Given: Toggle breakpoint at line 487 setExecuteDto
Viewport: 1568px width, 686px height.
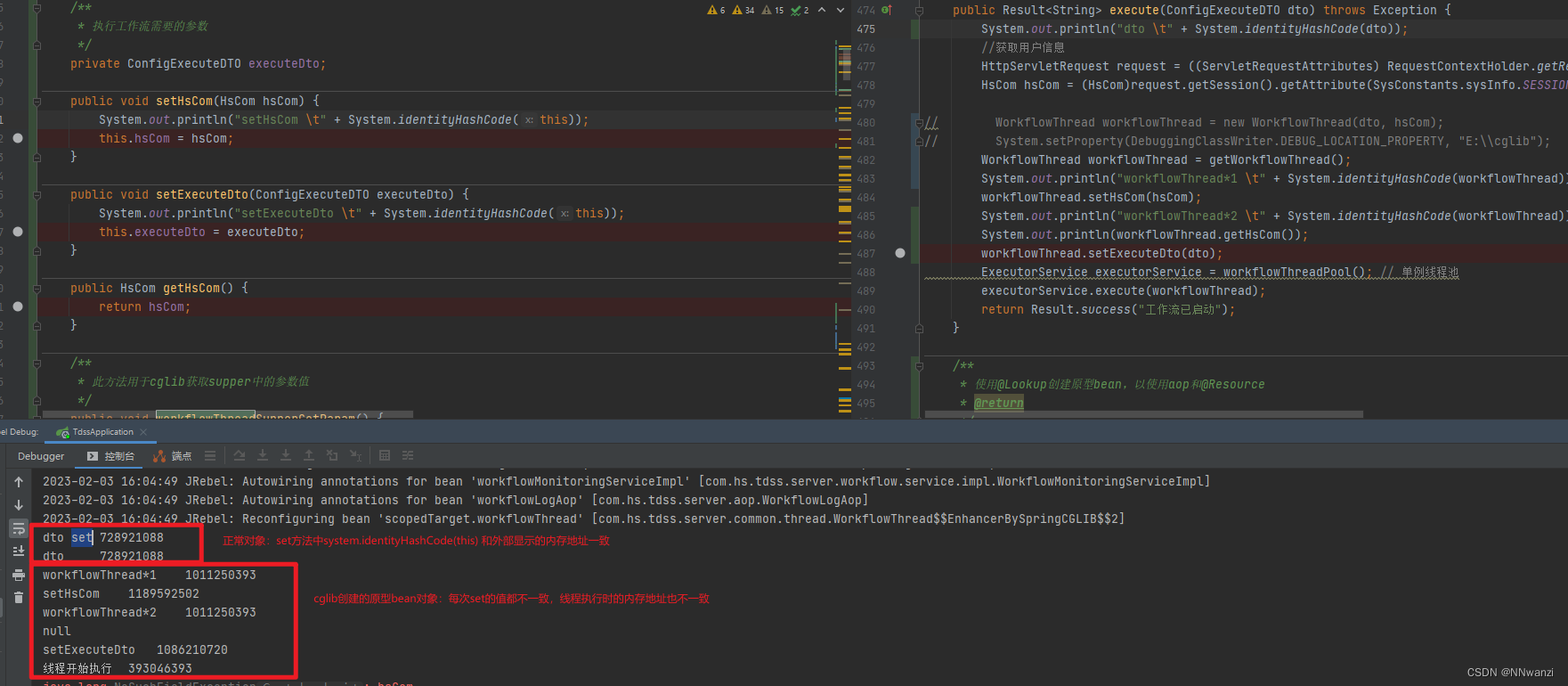Looking at the screenshot, I should coord(900,253).
